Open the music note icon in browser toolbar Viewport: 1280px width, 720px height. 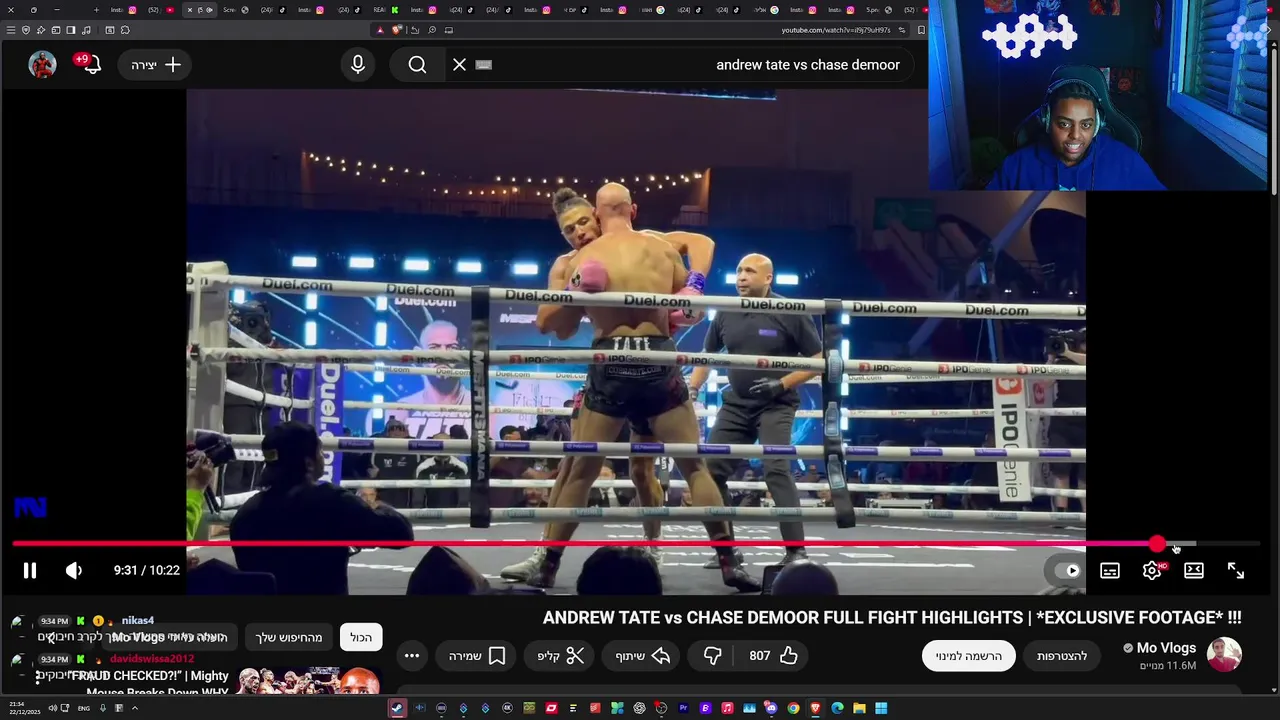[86, 30]
